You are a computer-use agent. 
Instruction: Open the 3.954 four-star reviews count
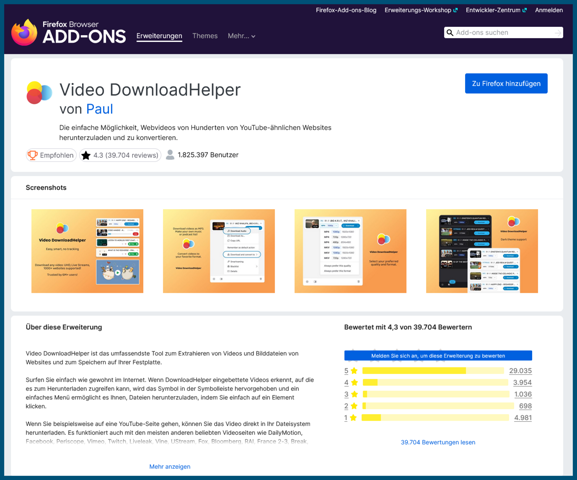point(523,382)
